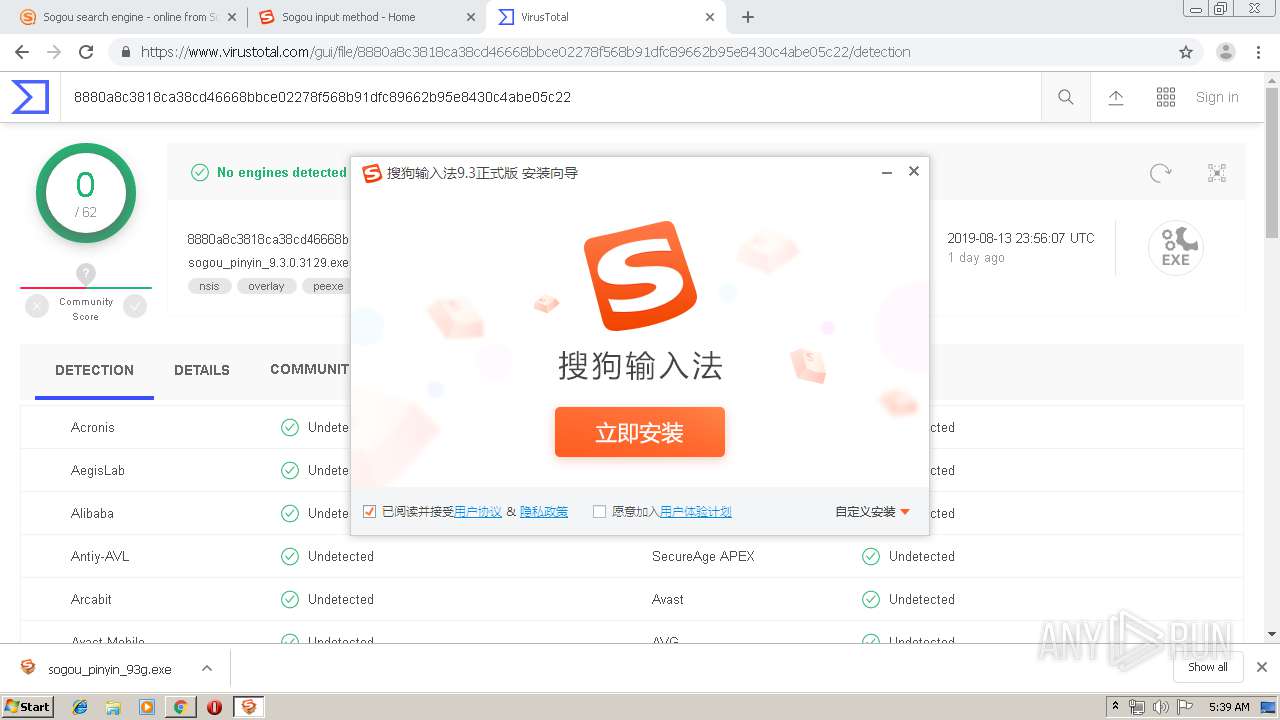
Task: Click the community score upvote check icon
Action: point(135,307)
